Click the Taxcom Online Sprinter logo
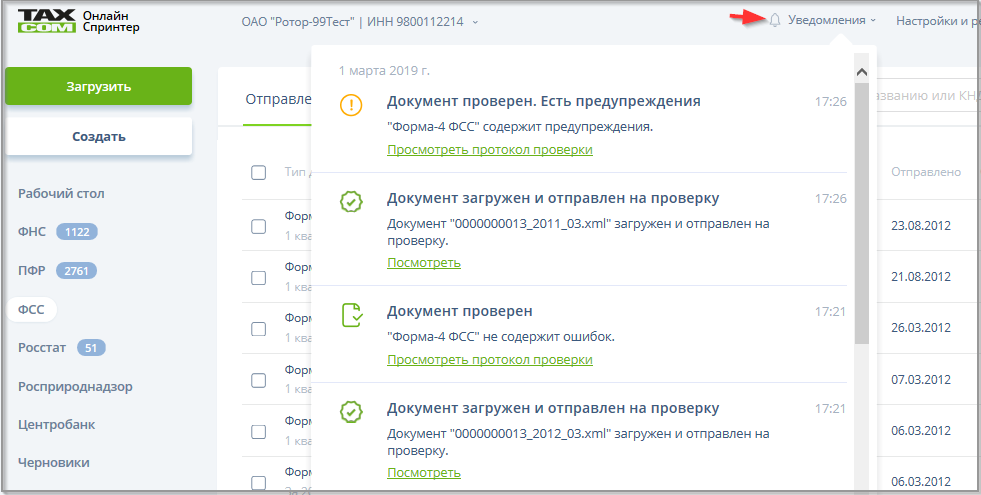The width and height of the screenshot is (981, 495). pos(78,21)
